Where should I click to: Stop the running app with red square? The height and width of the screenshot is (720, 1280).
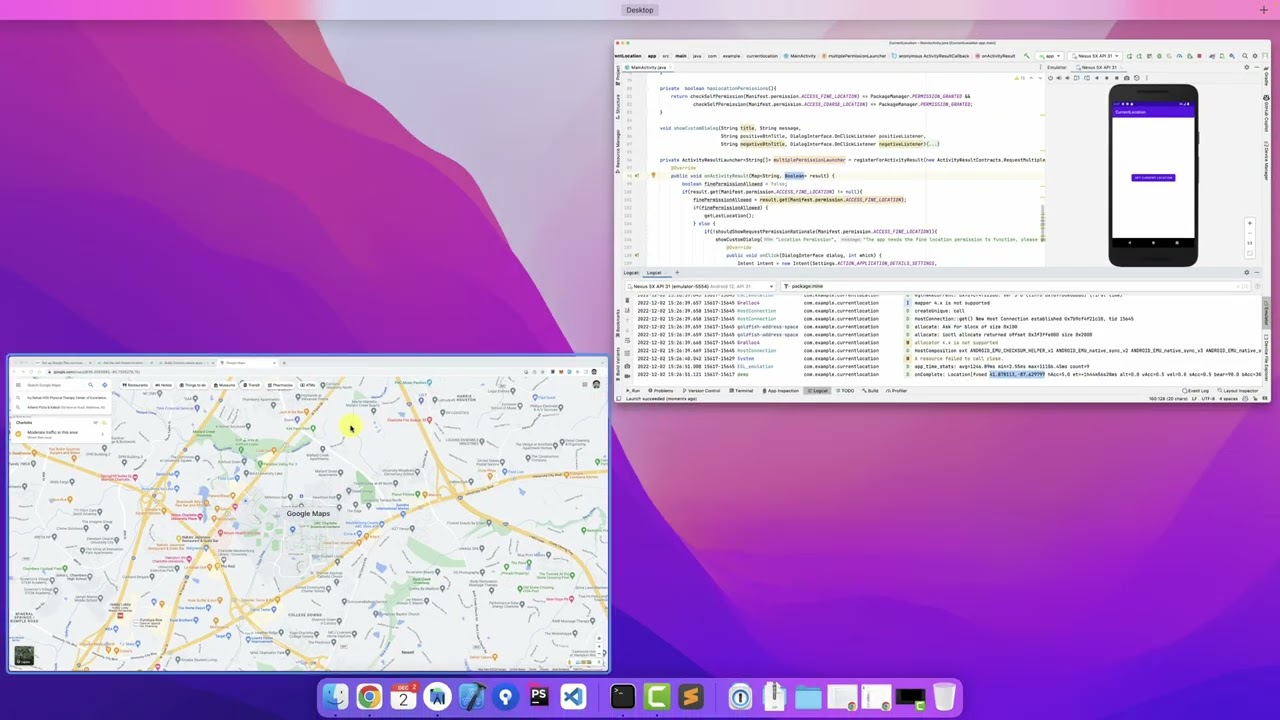pos(1199,56)
